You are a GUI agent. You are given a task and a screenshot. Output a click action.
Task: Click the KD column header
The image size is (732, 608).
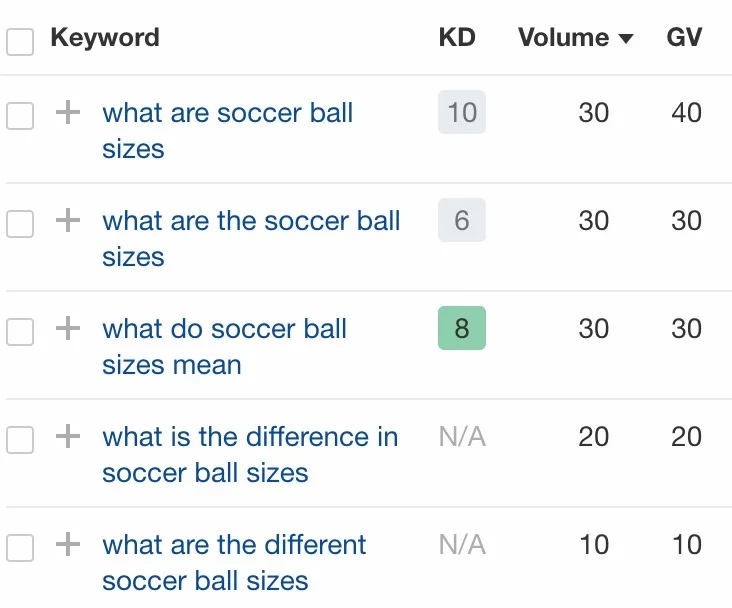[457, 38]
